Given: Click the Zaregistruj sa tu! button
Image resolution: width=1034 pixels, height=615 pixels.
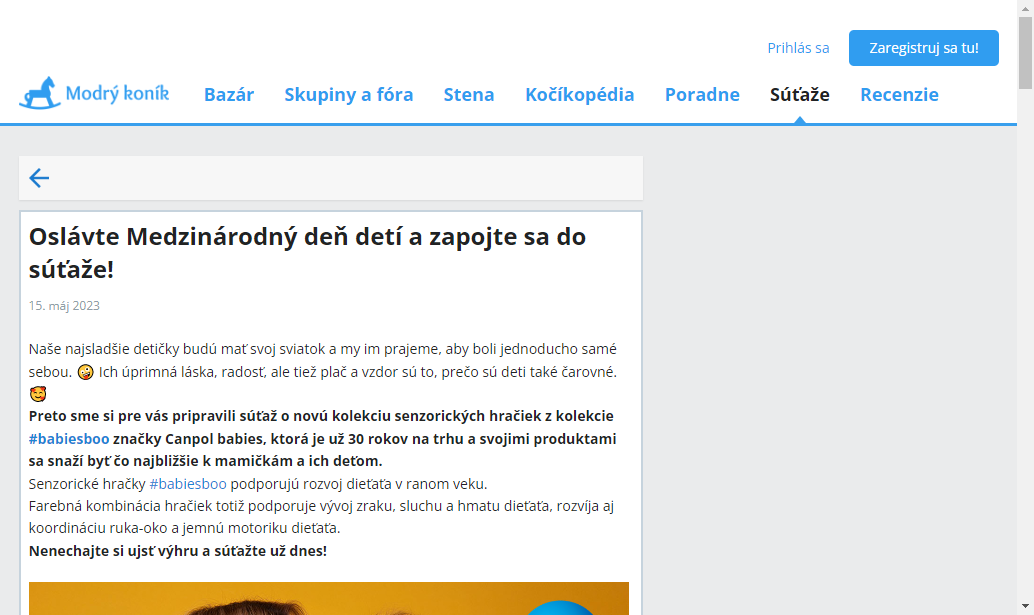Looking at the screenshot, I should click(x=924, y=48).
